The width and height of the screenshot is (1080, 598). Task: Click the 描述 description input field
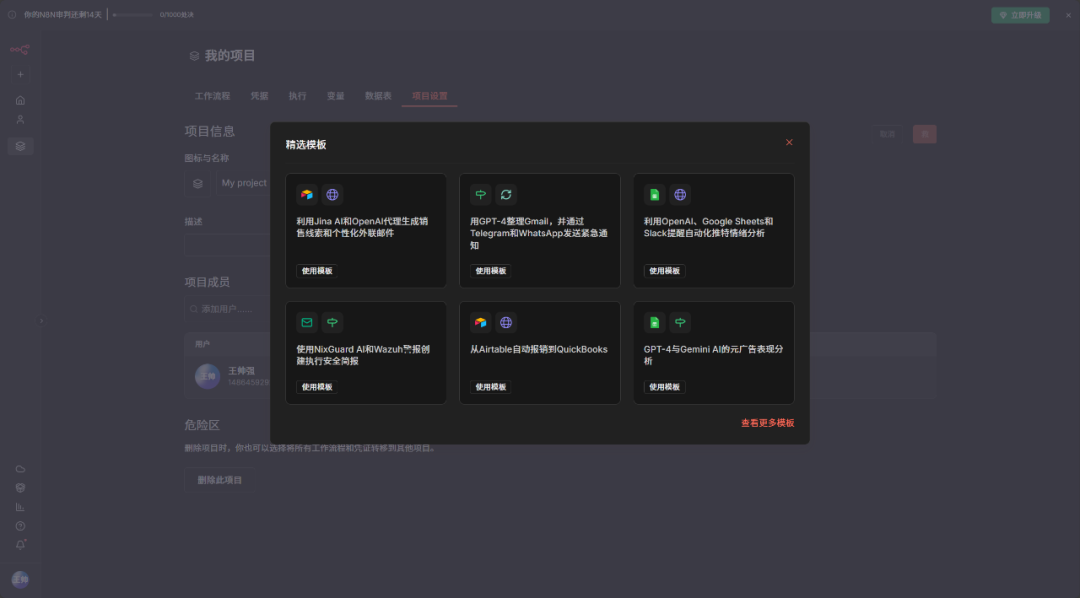(227, 245)
